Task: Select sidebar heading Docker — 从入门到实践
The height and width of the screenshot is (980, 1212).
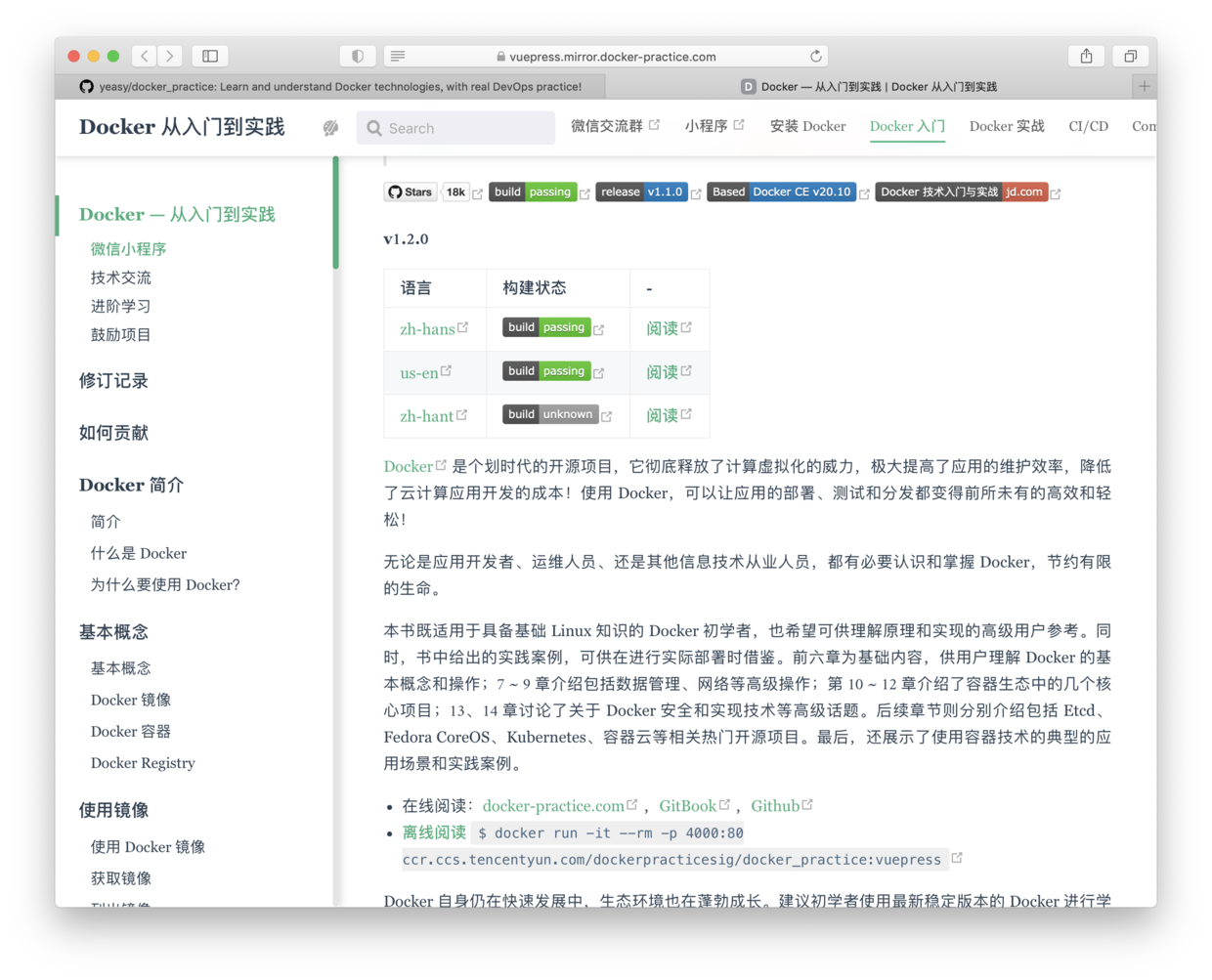Action: pos(177,214)
